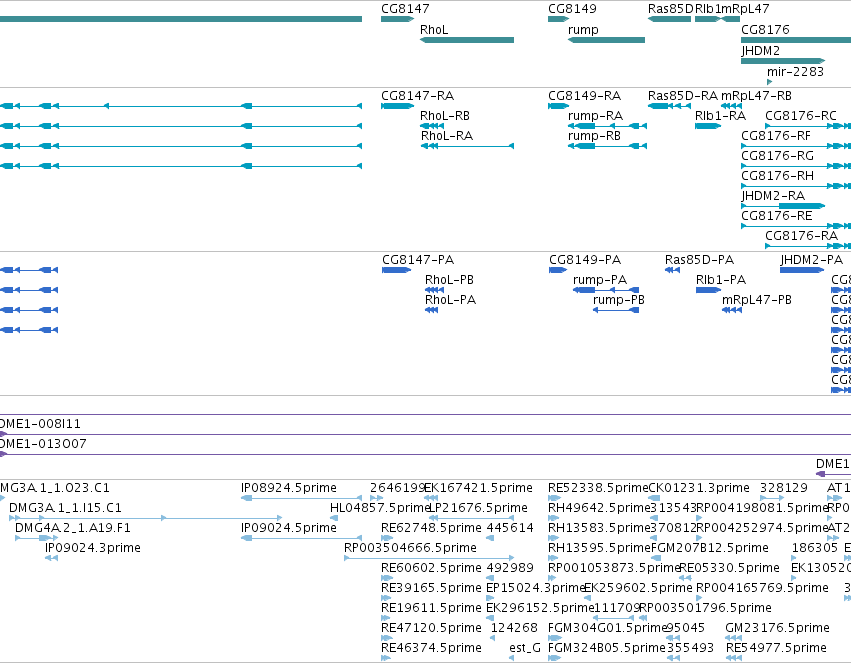The width and height of the screenshot is (851, 663).
Task: Click the RE19611.5prime EST label
Action: (x=431, y=608)
